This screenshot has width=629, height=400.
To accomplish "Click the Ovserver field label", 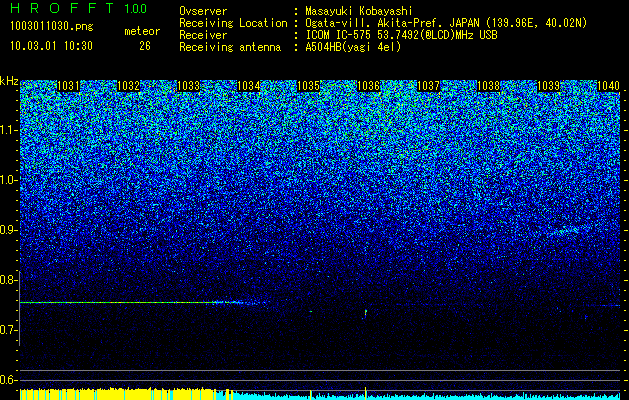I will point(203,11).
